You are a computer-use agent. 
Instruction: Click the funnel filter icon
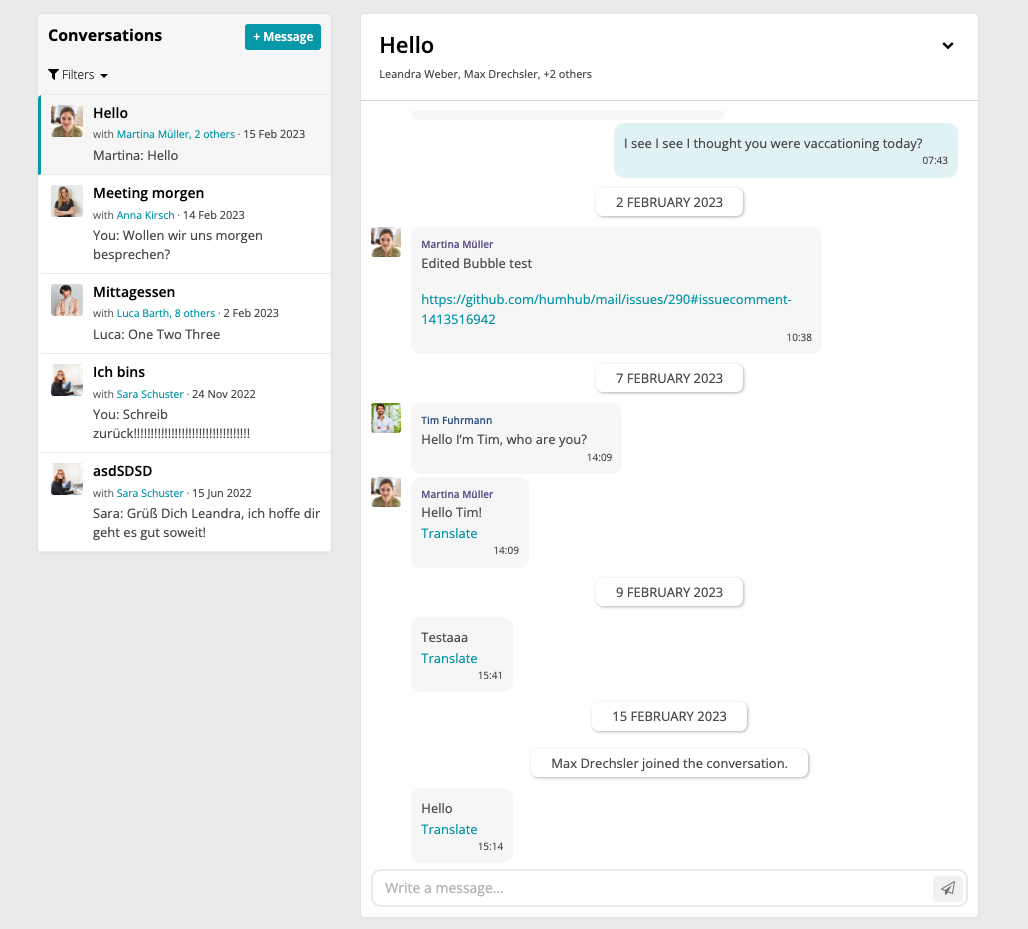54,75
